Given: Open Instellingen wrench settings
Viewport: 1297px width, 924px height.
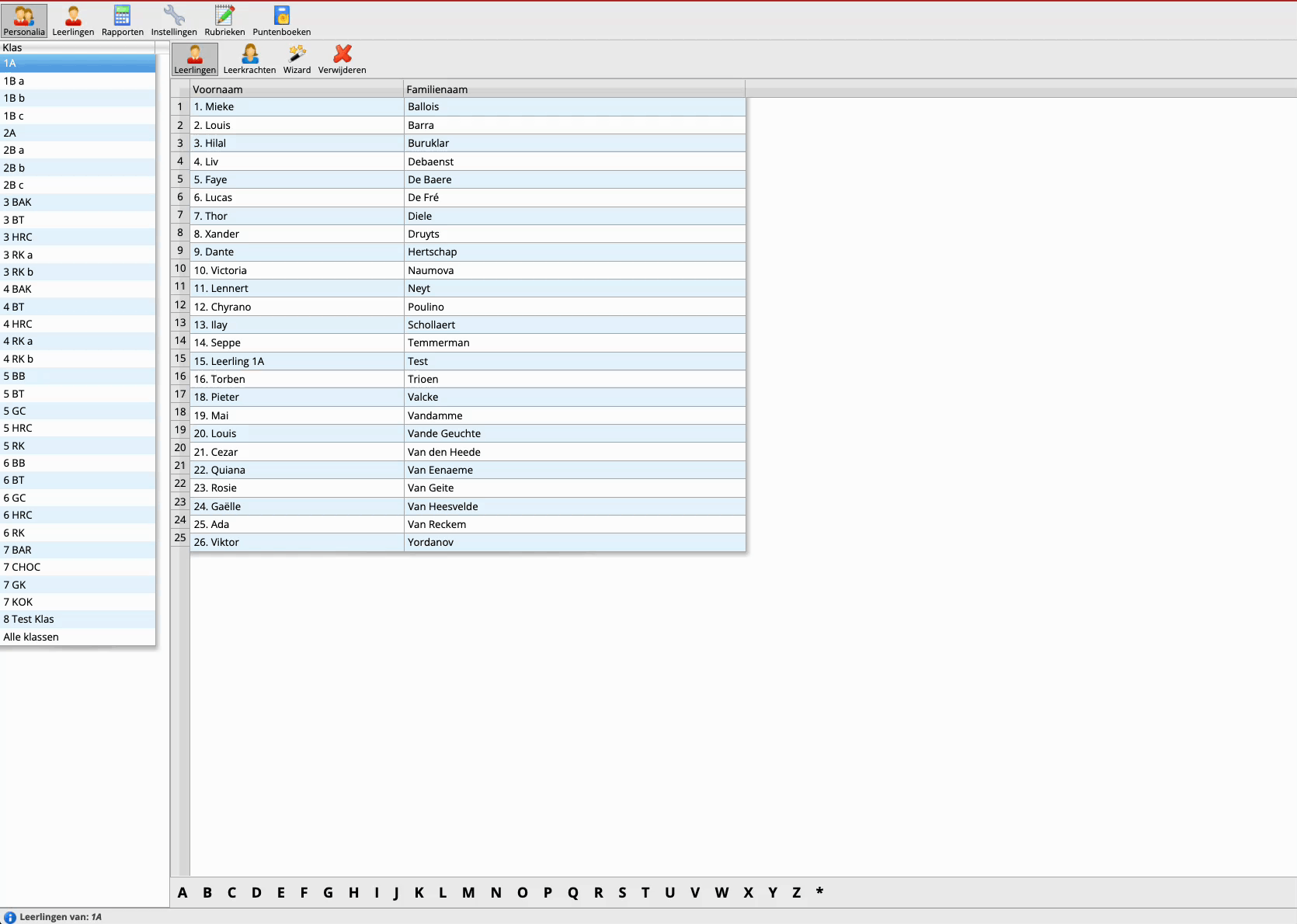Looking at the screenshot, I should [x=174, y=21].
